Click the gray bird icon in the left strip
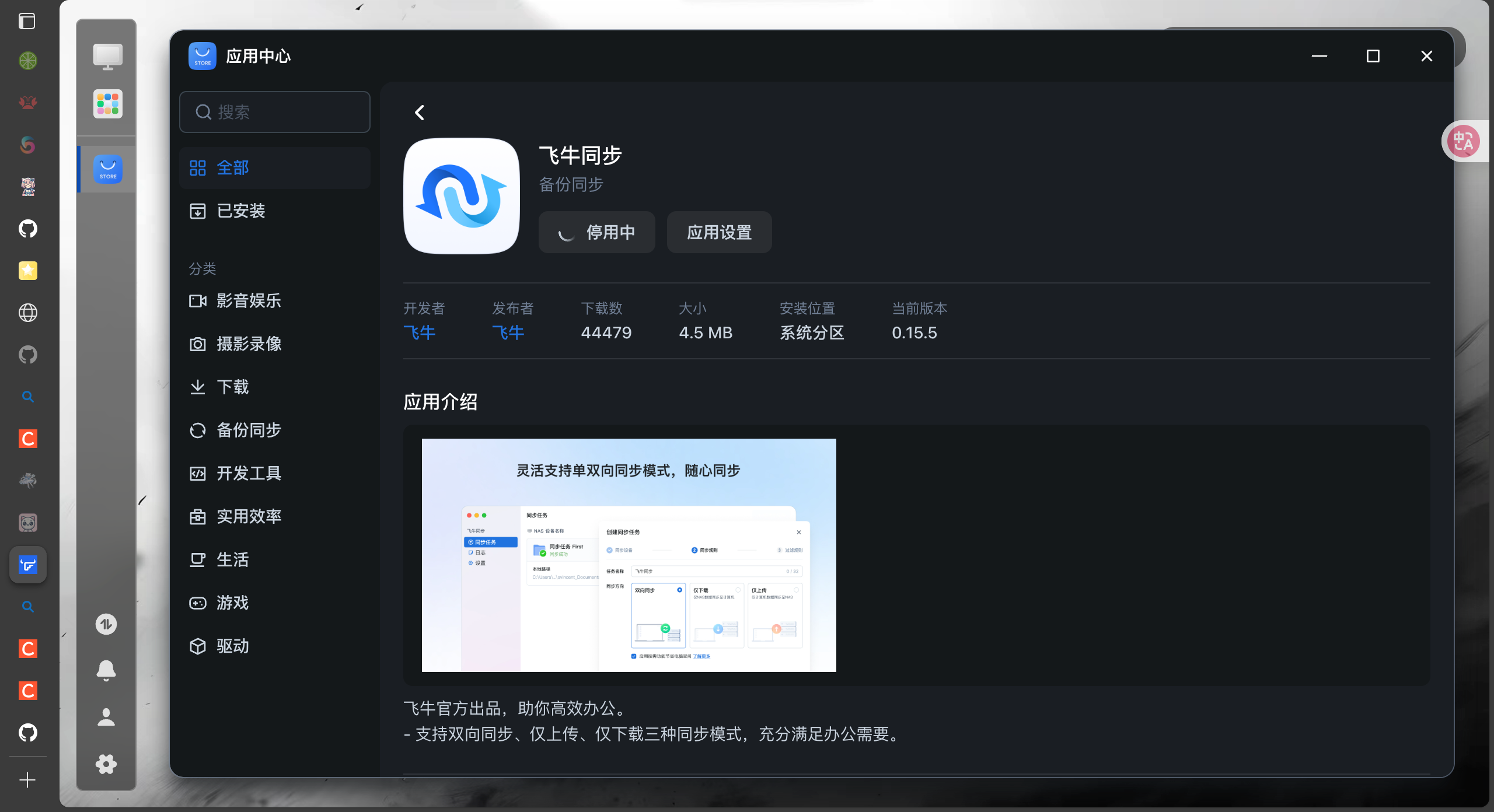The width and height of the screenshot is (1494, 812). click(x=28, y=481)
